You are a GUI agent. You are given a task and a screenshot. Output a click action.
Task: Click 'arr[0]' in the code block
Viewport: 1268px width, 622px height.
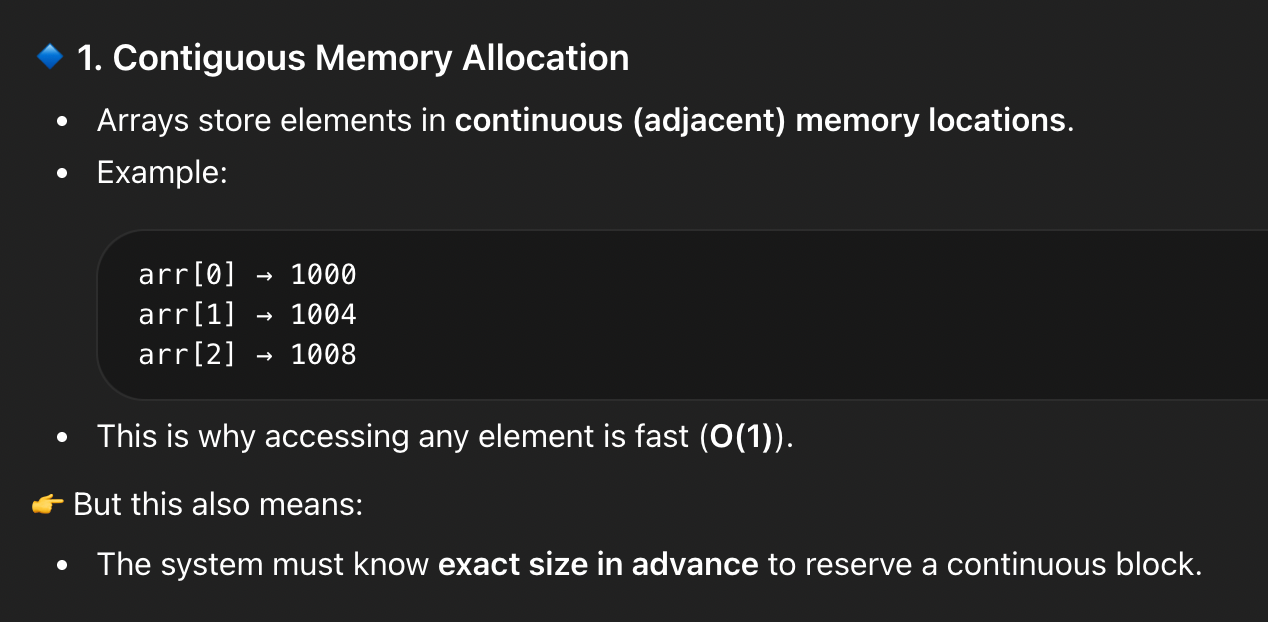point(188,275)
